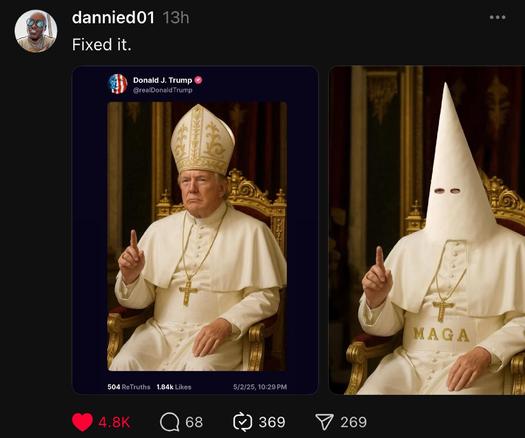View the 4.8K likes count
The image size is (525, 438).
click(x=114, y=422)
